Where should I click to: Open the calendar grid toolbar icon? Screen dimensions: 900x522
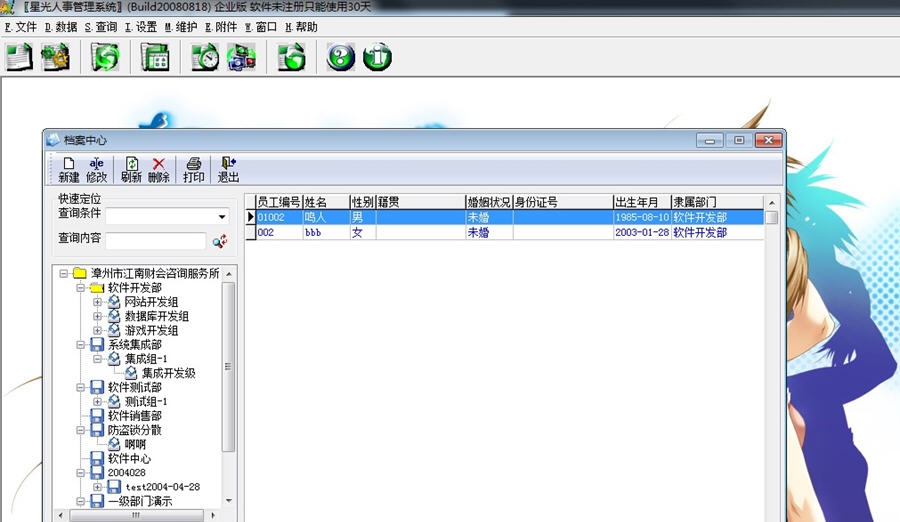(155, 57)
